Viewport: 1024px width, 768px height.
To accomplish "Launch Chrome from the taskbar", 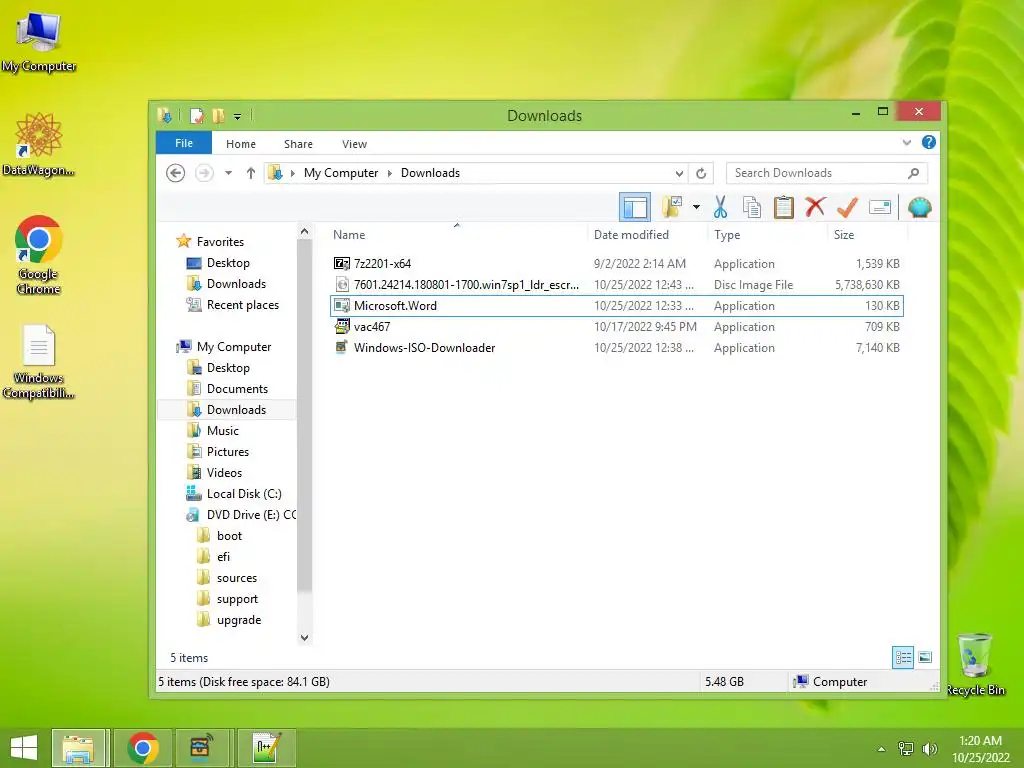I will (x=143, y=748).
